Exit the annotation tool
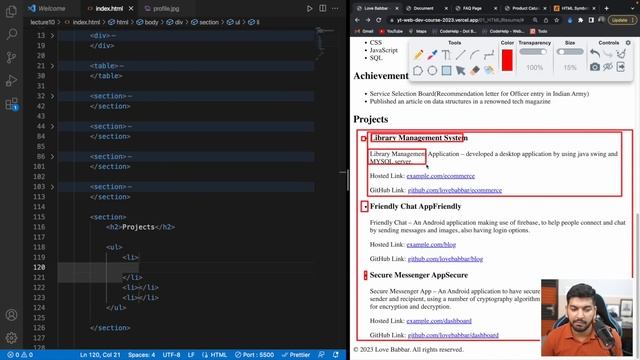 tap(621, 67)
